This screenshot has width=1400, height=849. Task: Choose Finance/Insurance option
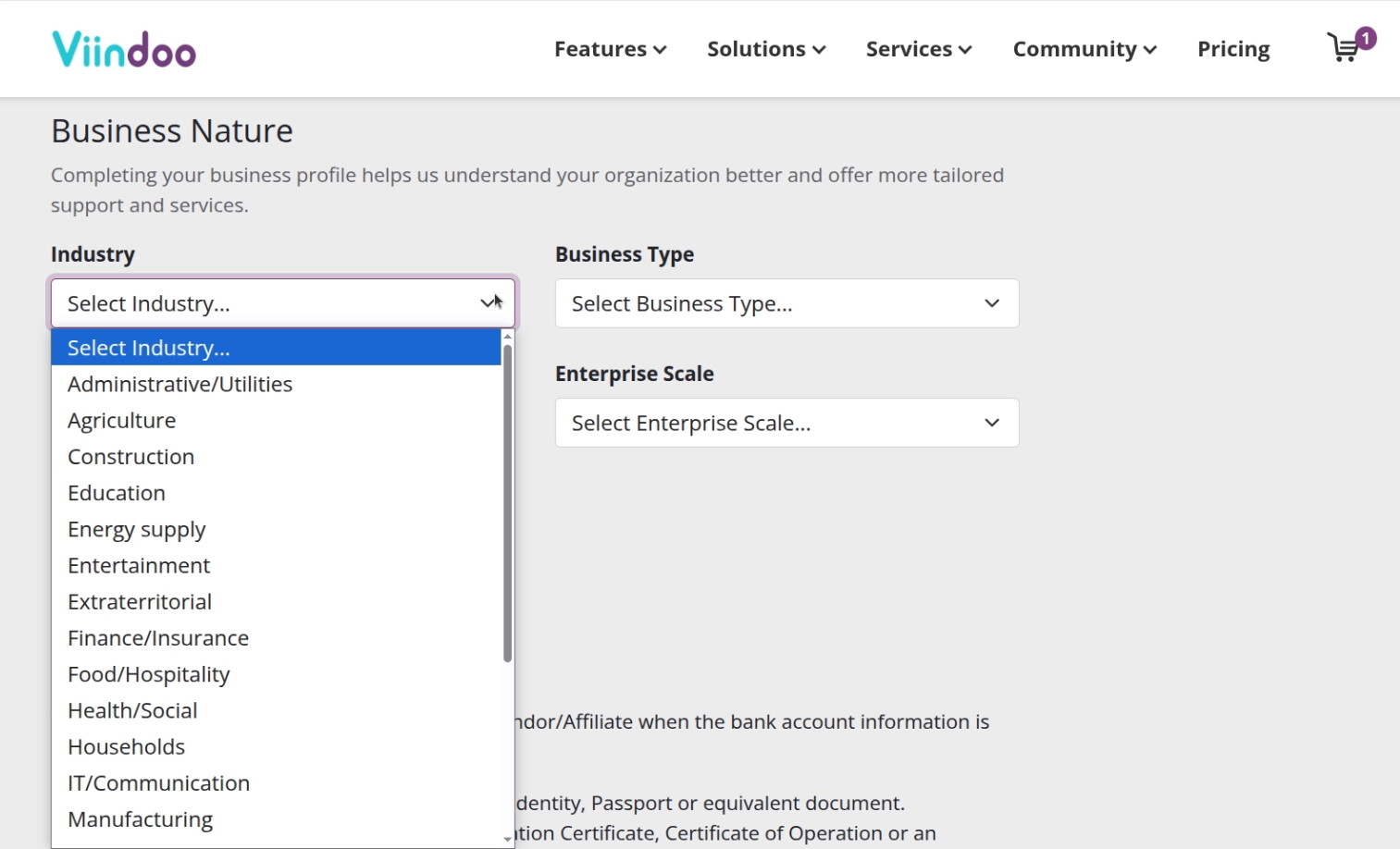pos(276,638)
